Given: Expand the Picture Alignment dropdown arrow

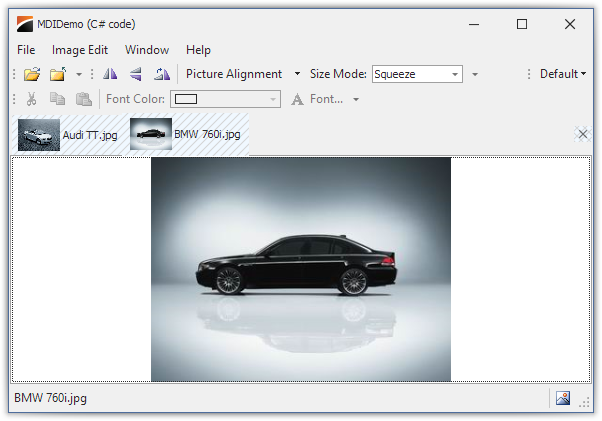Looking at the screenshot, I should 297,74.
